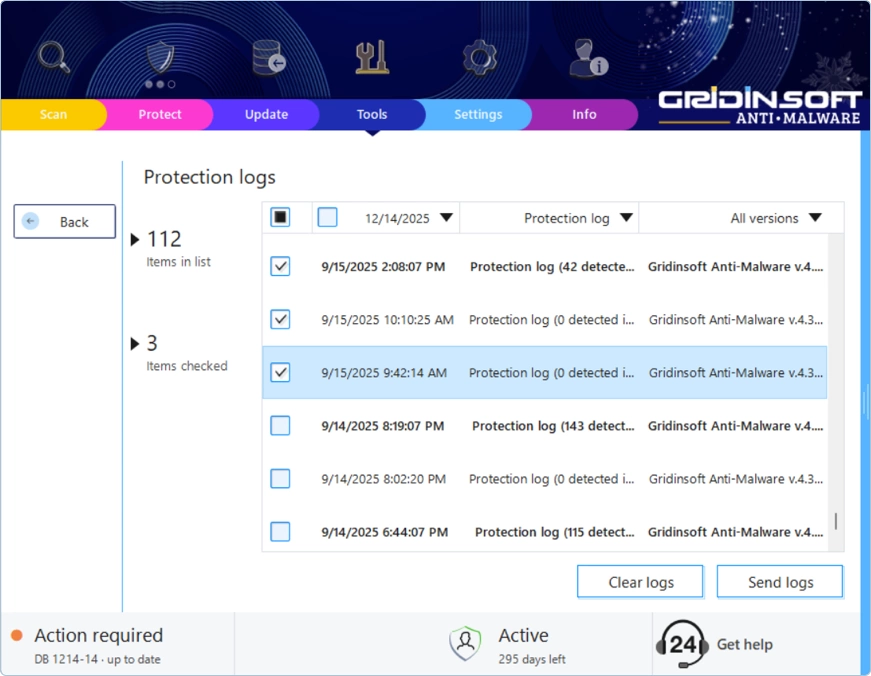Open Settings using the gear icon
Image resolution: width=871 pixels, height=676 pixels.
point(478,57)
